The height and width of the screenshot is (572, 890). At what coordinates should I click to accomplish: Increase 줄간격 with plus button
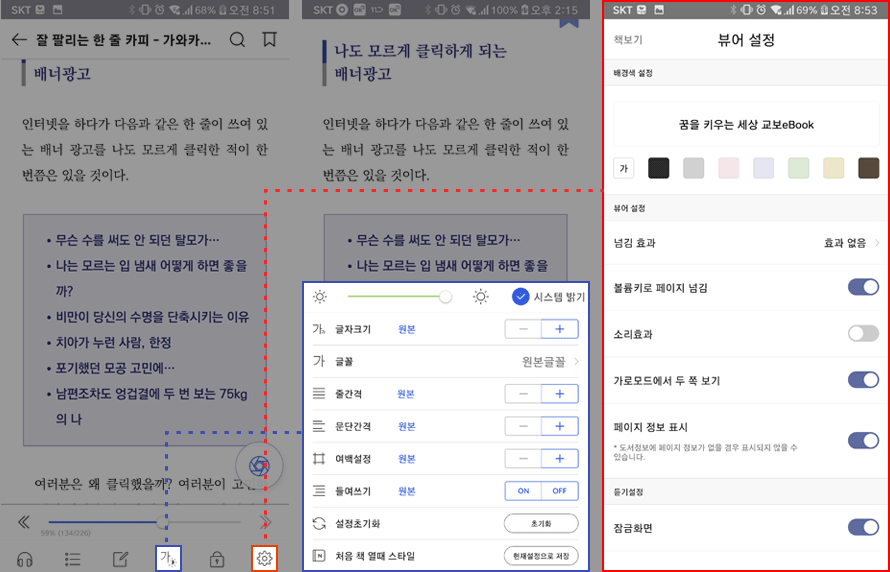[x=560, y=394]
